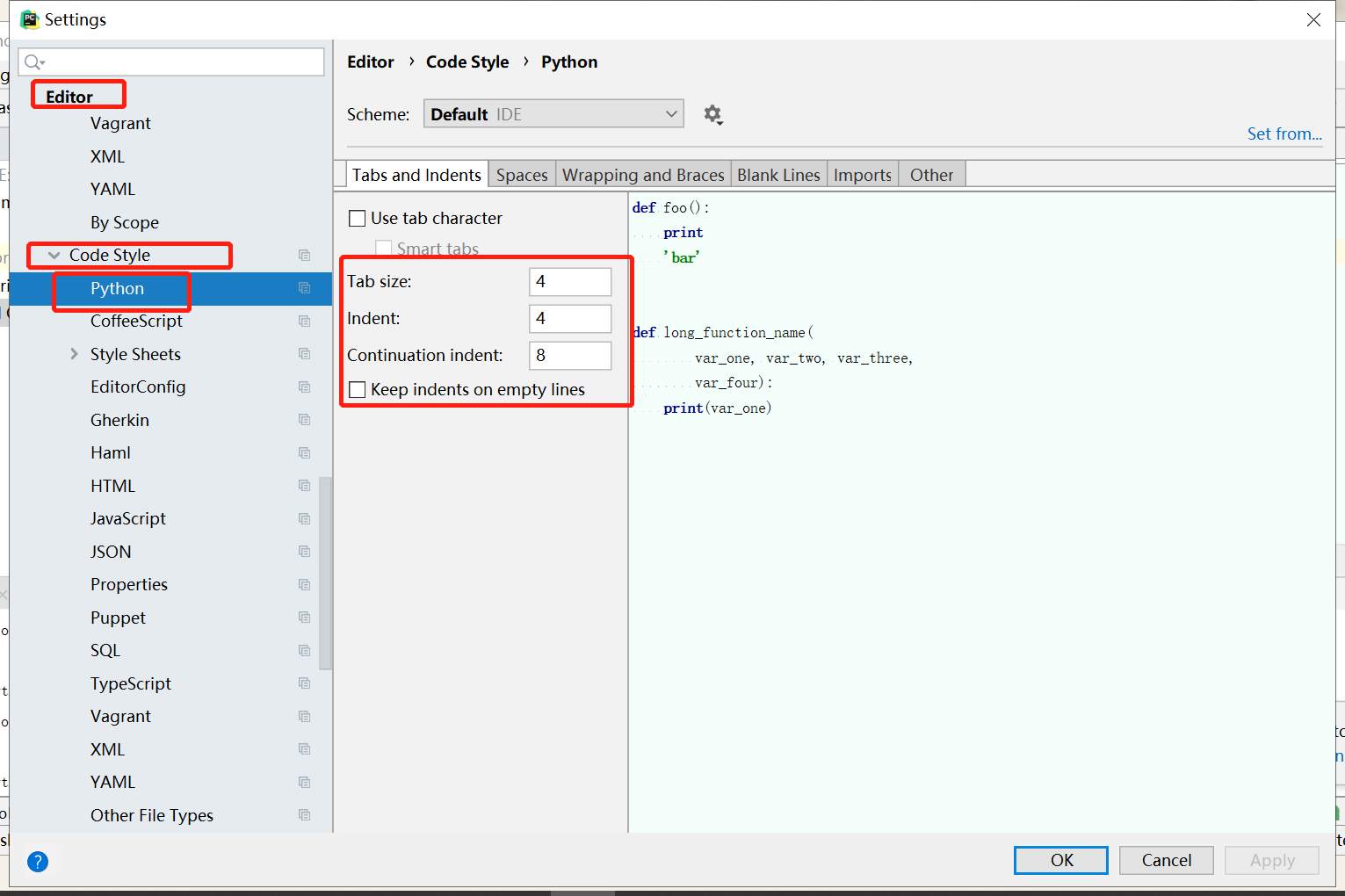Click the copy icon beside Puppet
The width and height of the screenshot is (1345, 896).
(305, 618)
